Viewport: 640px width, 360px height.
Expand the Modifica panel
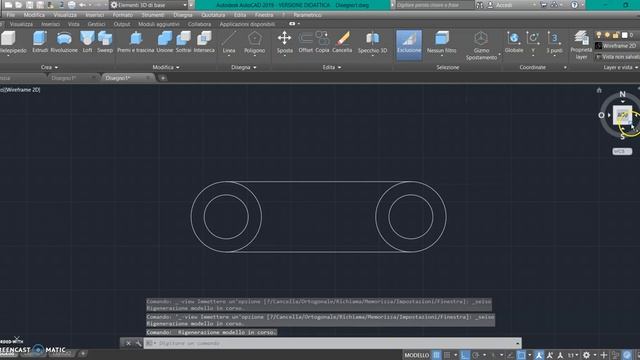[x=166, y=67]
